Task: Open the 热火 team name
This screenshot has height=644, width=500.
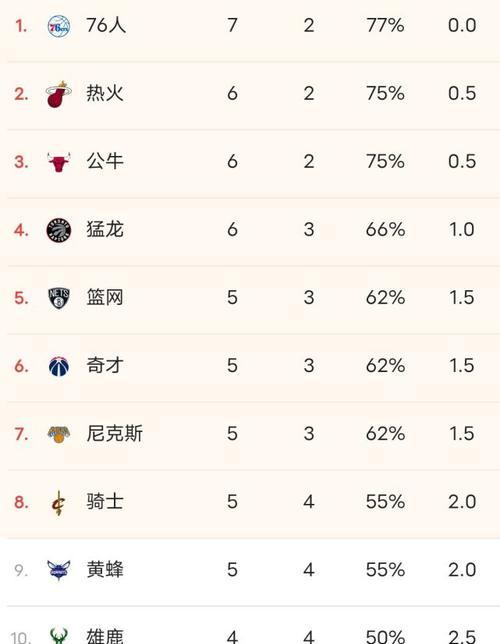Action: [105, 93]
